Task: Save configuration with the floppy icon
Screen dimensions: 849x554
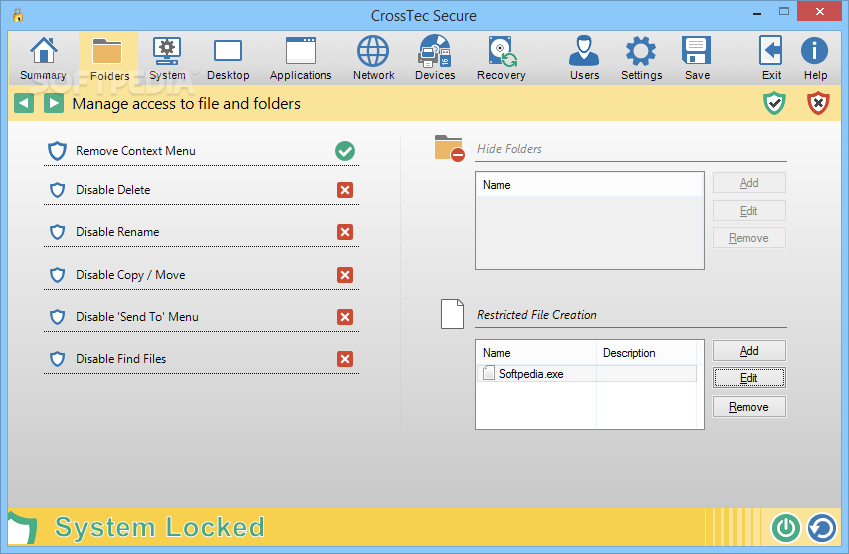Action: [697, 58]
